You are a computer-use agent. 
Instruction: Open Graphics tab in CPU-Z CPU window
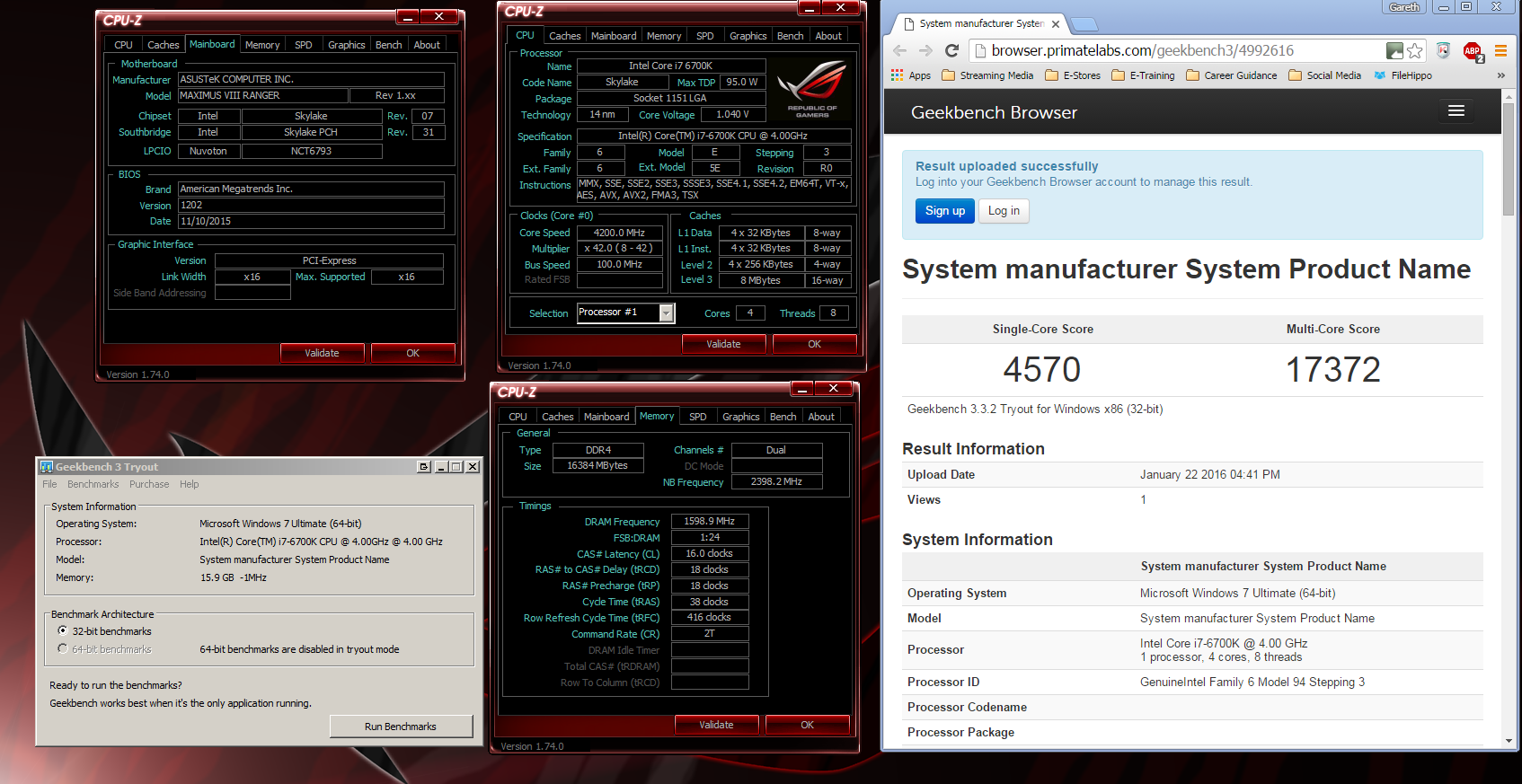pos(748,36)
